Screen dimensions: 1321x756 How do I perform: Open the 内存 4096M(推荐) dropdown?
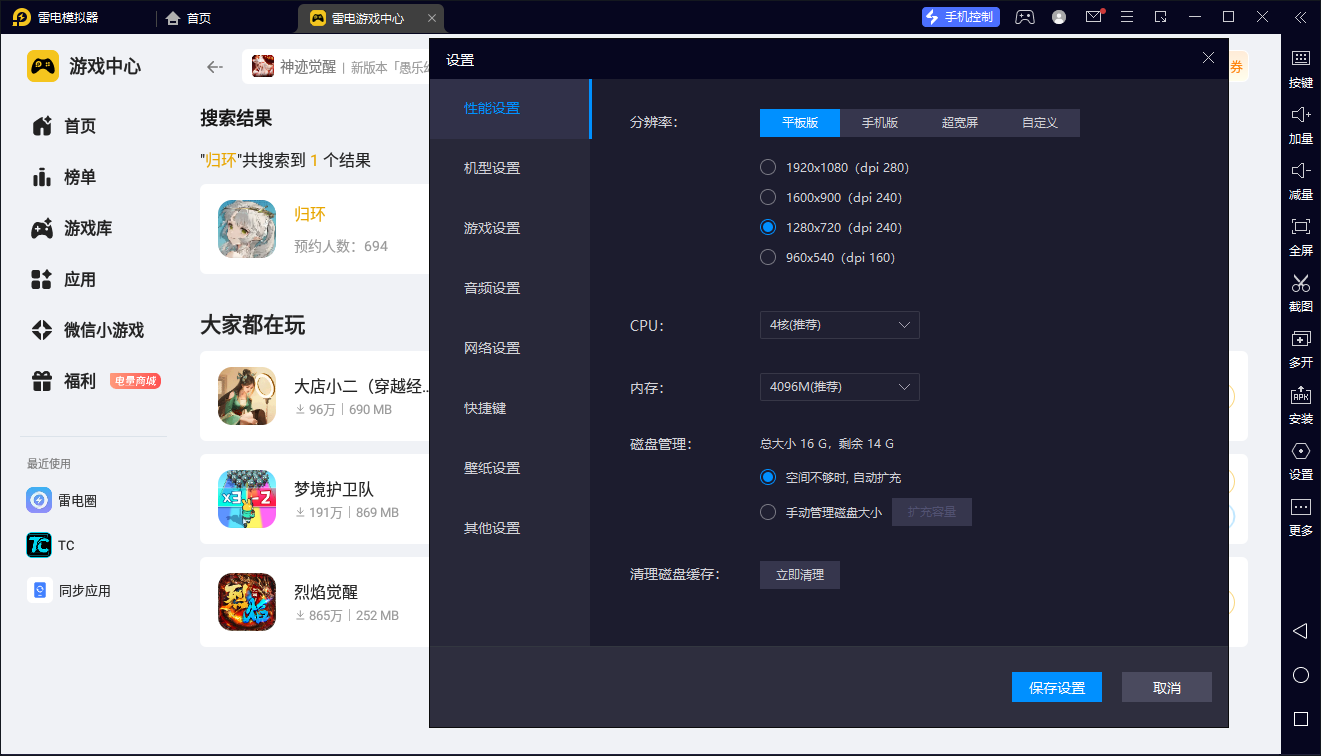(840, 387)
